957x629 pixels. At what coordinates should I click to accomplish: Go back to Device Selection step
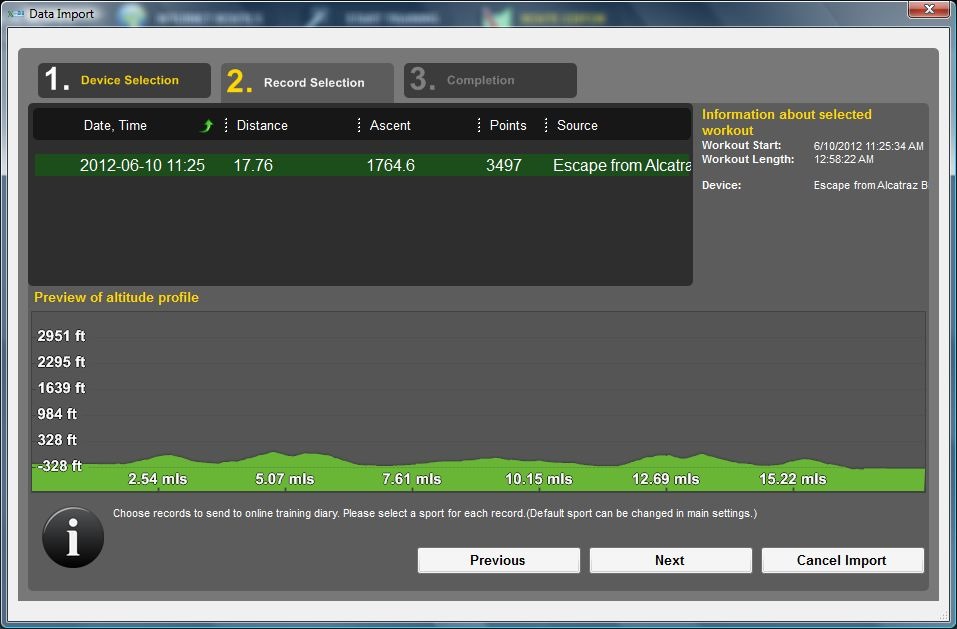point(124,80)
